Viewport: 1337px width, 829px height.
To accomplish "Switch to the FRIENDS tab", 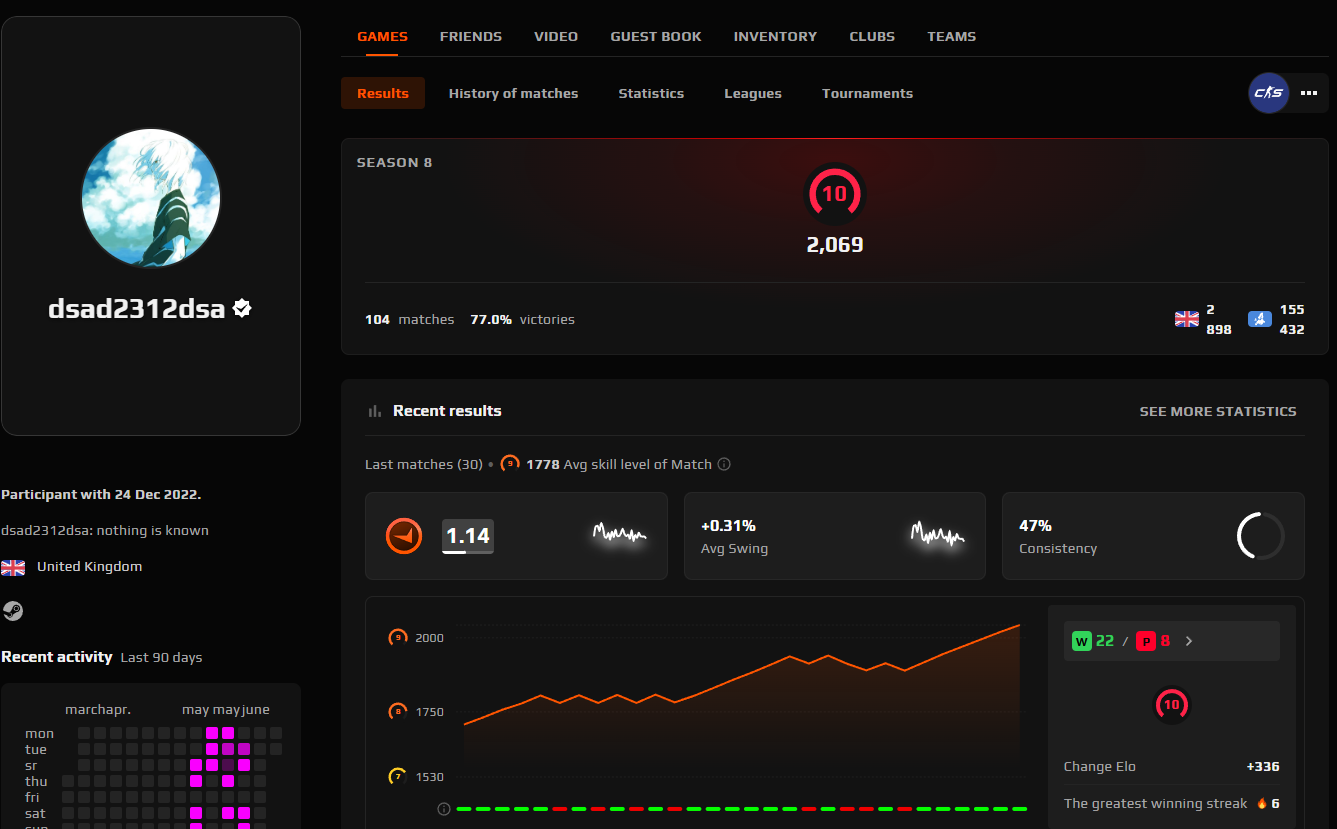I will [471, 36].
